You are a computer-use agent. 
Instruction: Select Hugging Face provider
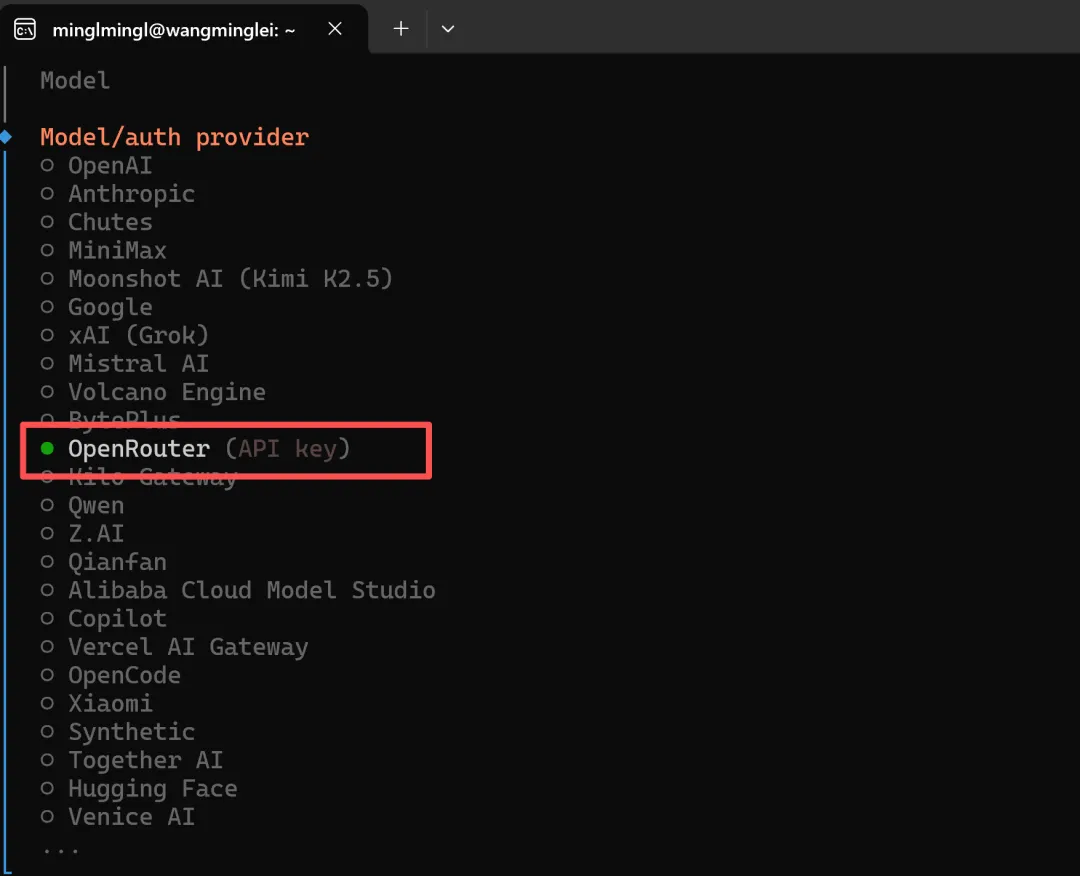coord(138,789)
